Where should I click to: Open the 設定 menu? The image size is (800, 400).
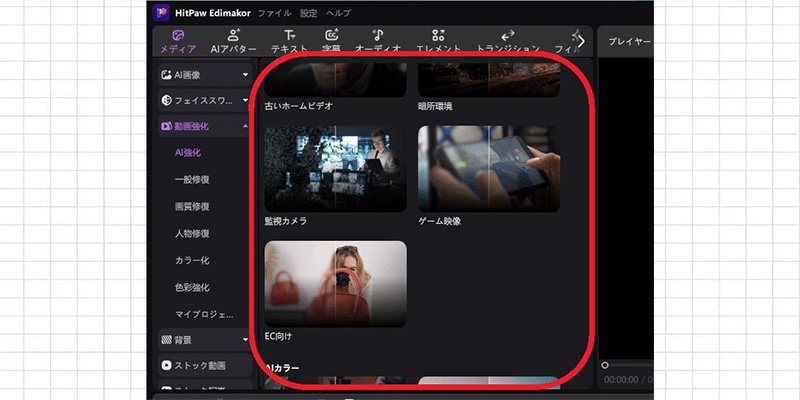(309, 14)
